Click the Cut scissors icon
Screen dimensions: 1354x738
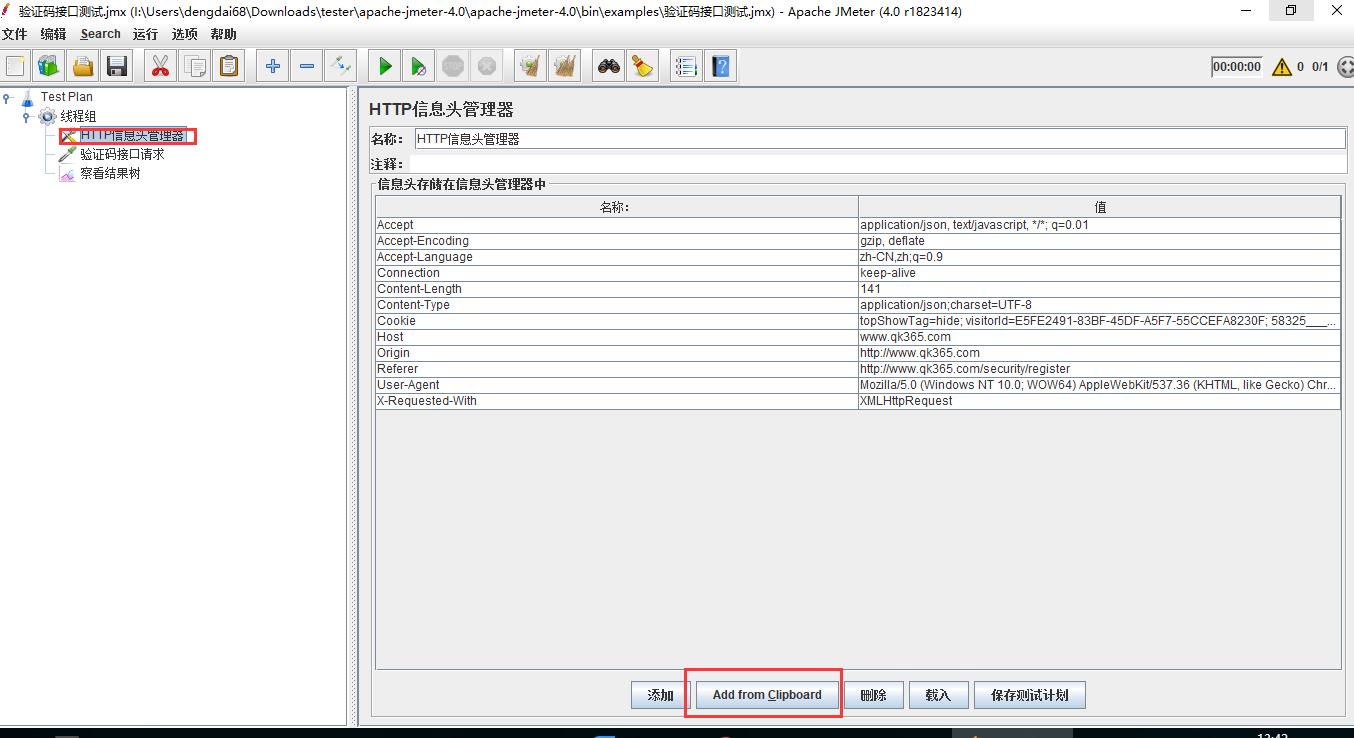pyautogui.click(x=160, y=67)
